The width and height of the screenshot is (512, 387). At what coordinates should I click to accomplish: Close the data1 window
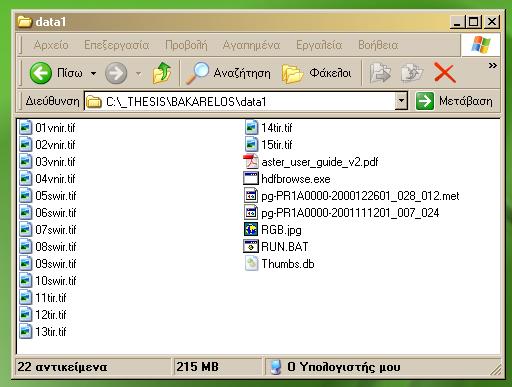[x=492, y=22]
